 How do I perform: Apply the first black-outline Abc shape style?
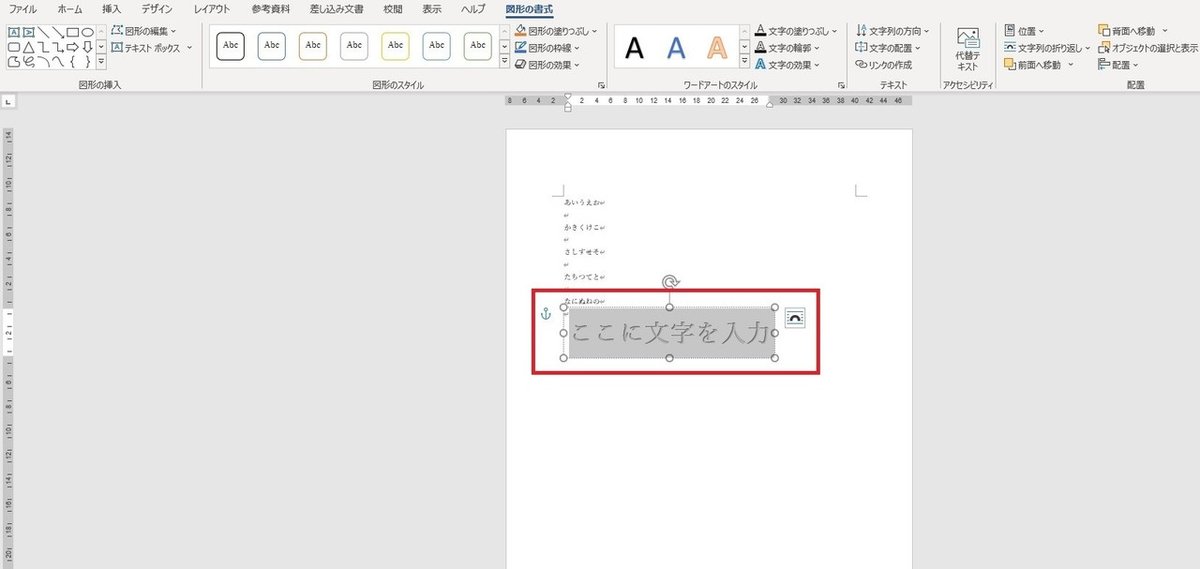(x=231, y=45)
